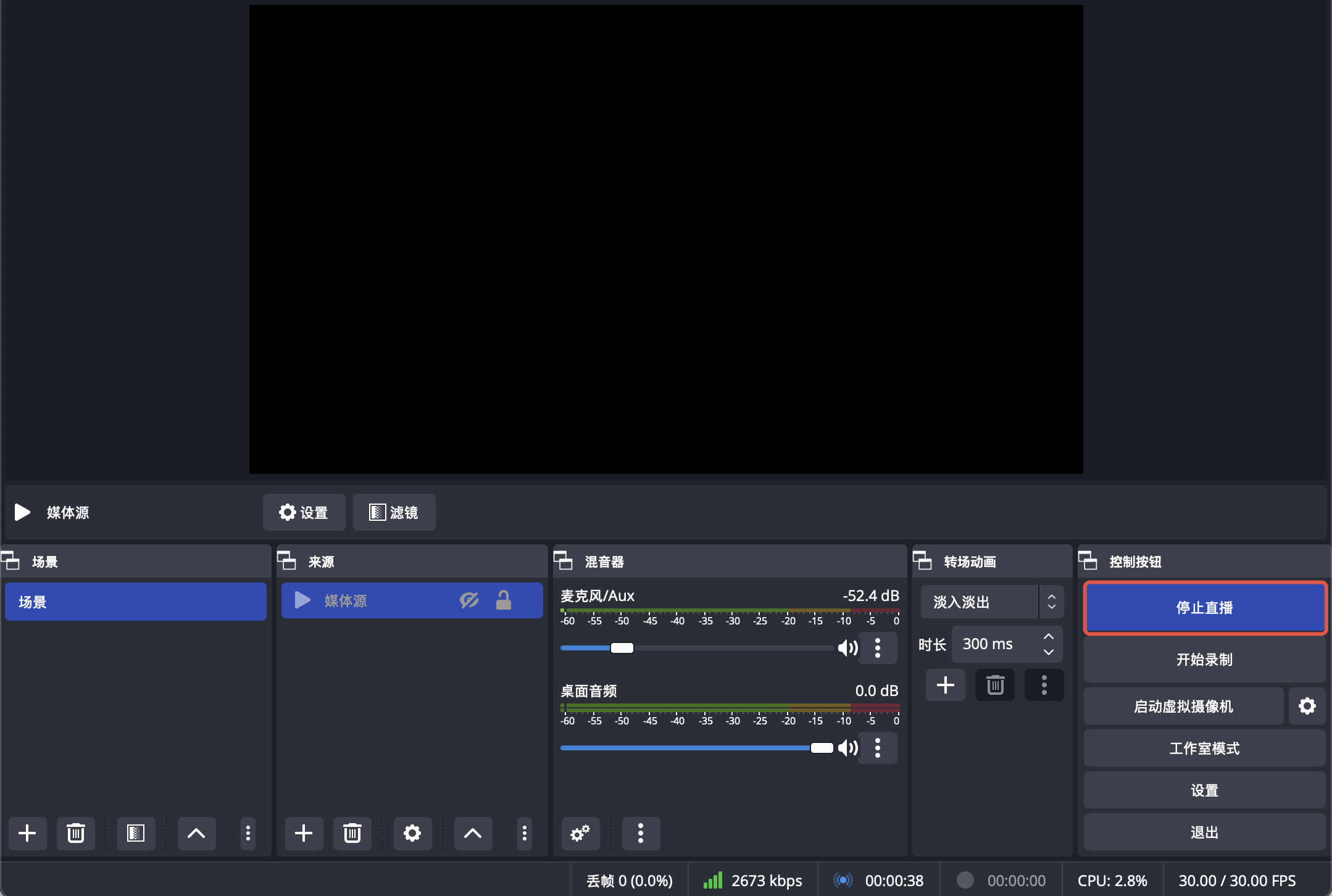Delete selected source with trash icon
Viewport: 1332px width, 896px height.
coord(352,833)
